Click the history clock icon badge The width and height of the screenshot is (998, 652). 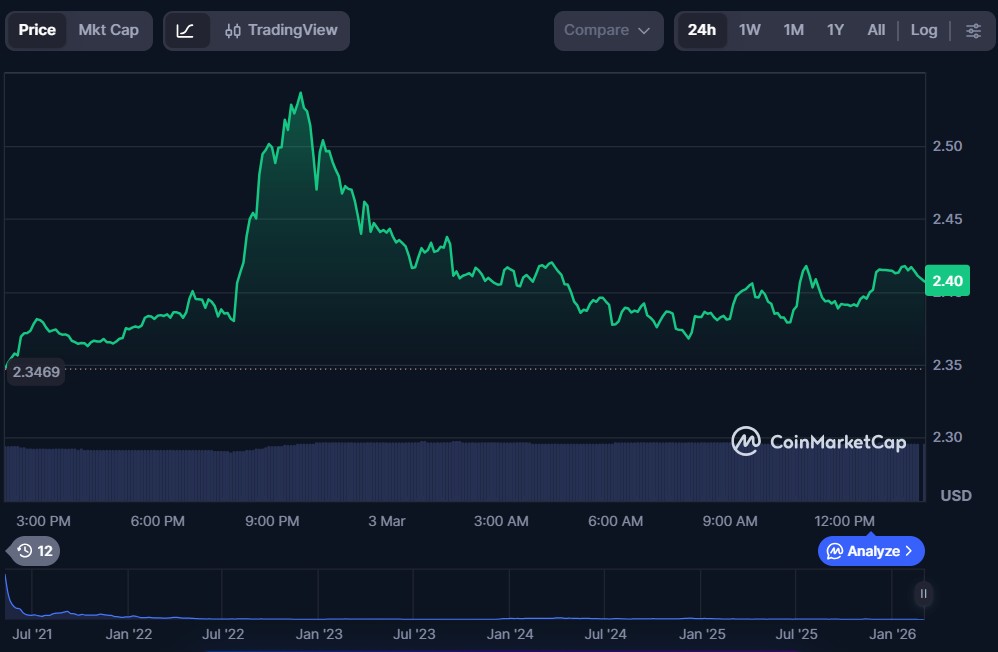34,550
